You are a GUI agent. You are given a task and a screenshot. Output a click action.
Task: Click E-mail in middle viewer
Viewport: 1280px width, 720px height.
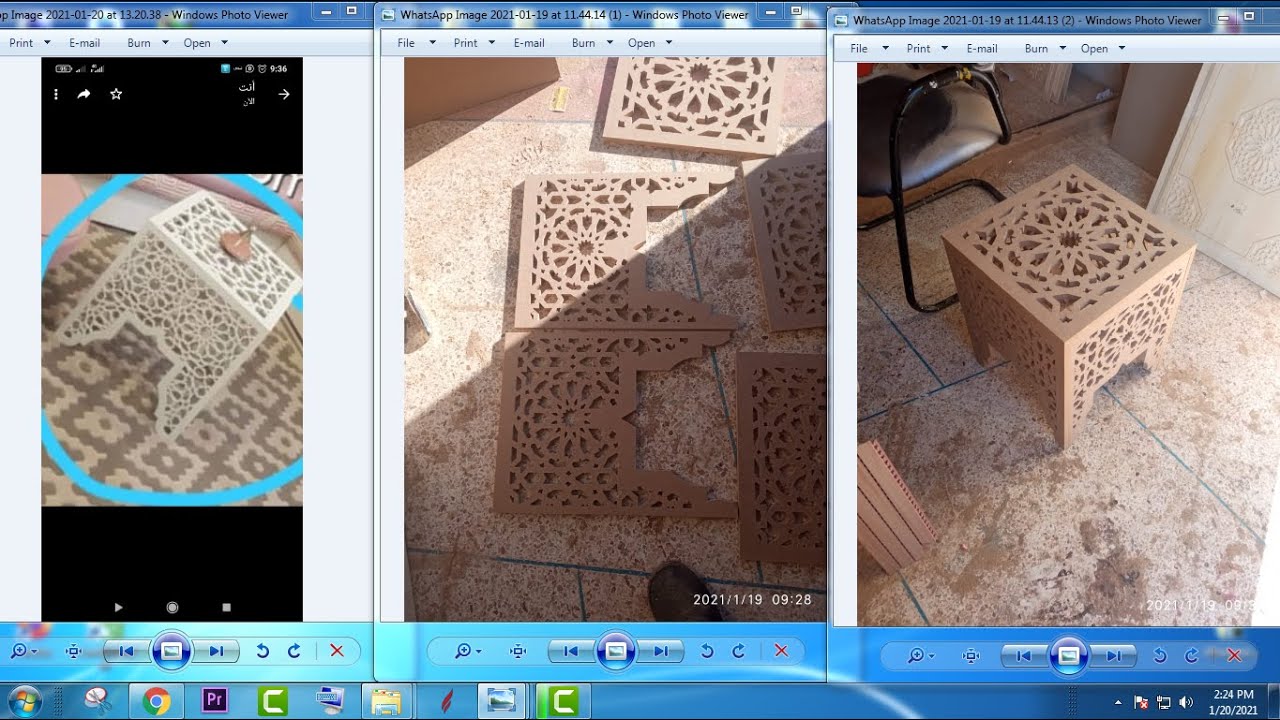pyautogui.click(x=529, y=43)
